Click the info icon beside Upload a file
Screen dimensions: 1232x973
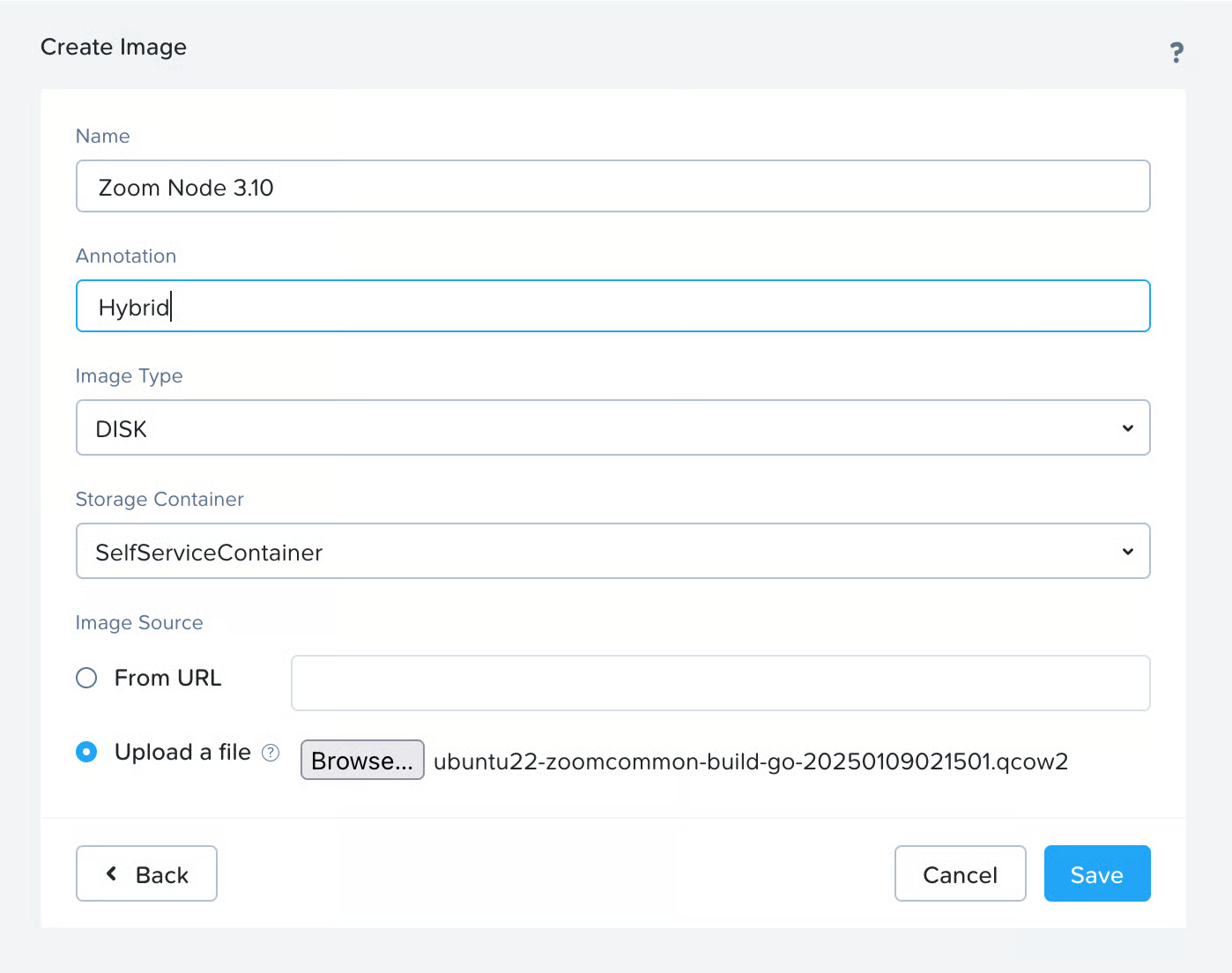coord(271,753)
